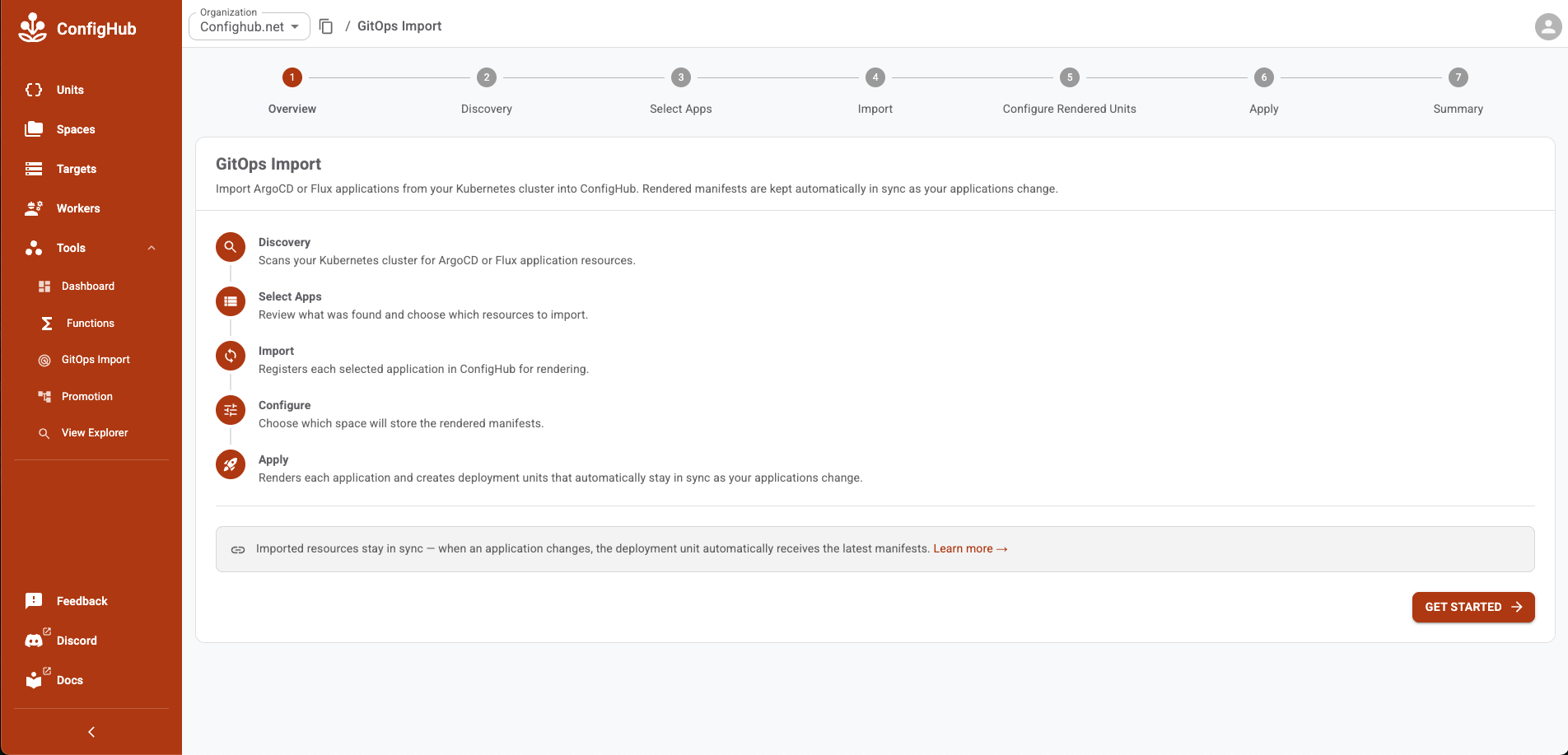Click the Select Apps list step icon

(231, 301)
